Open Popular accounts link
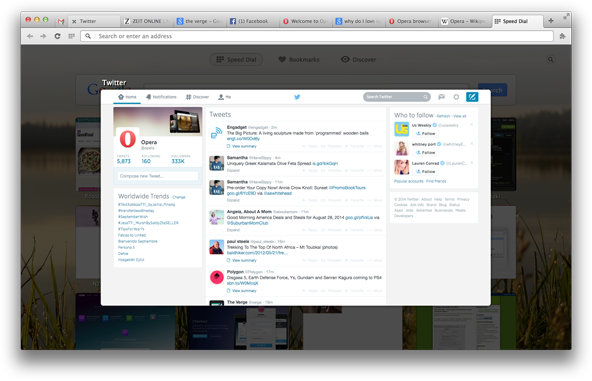 click(409, 181)
